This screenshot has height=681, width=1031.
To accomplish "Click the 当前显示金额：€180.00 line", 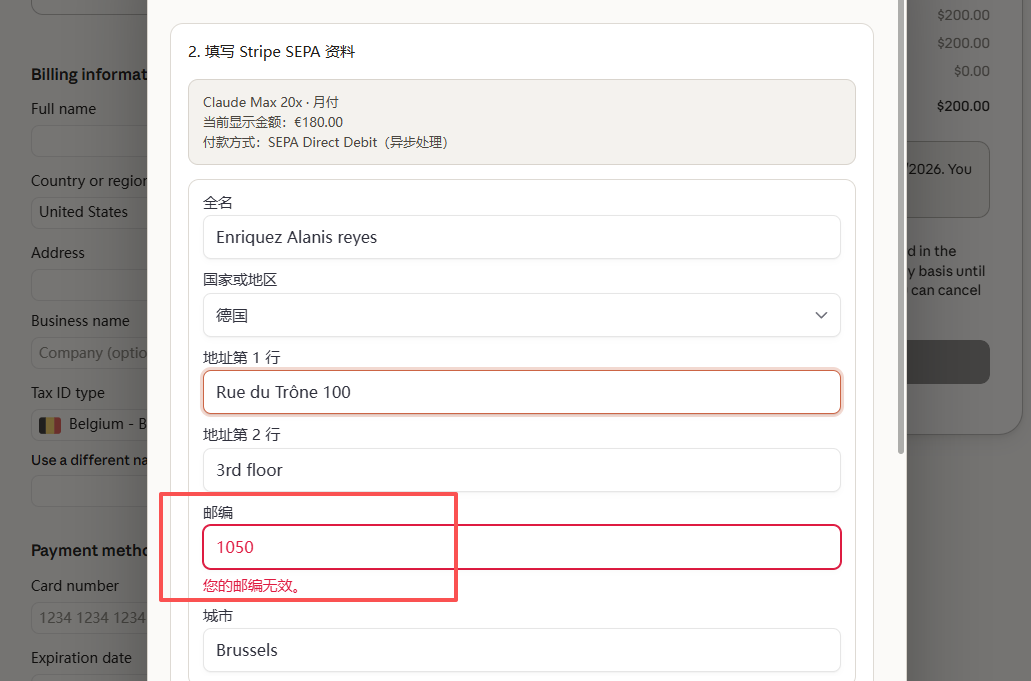I will (x=273, y=122).
